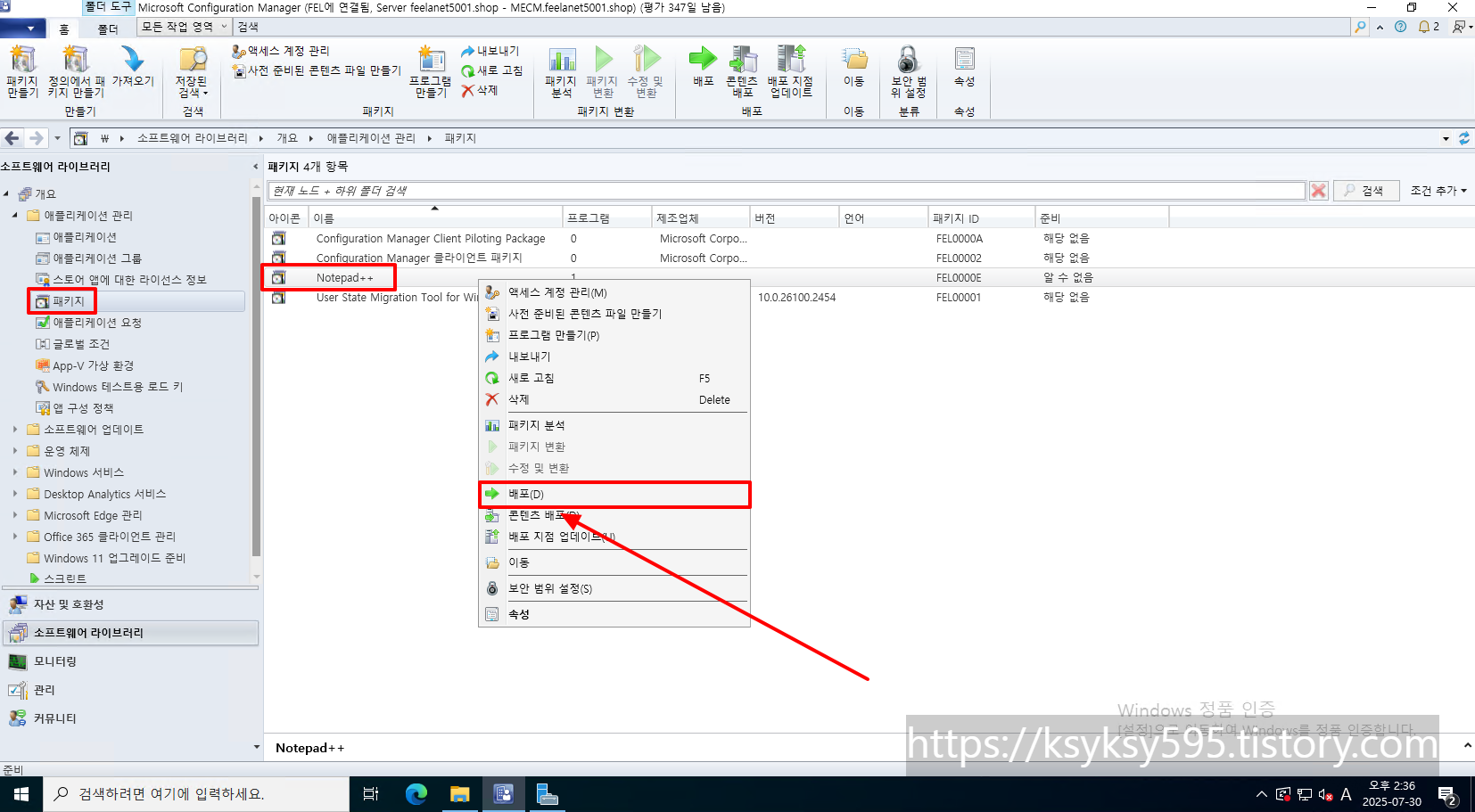Screen dimensions: 1475x812
Task: Expand the 운영 체제 tree node
Action: click(x=15, y=450)
